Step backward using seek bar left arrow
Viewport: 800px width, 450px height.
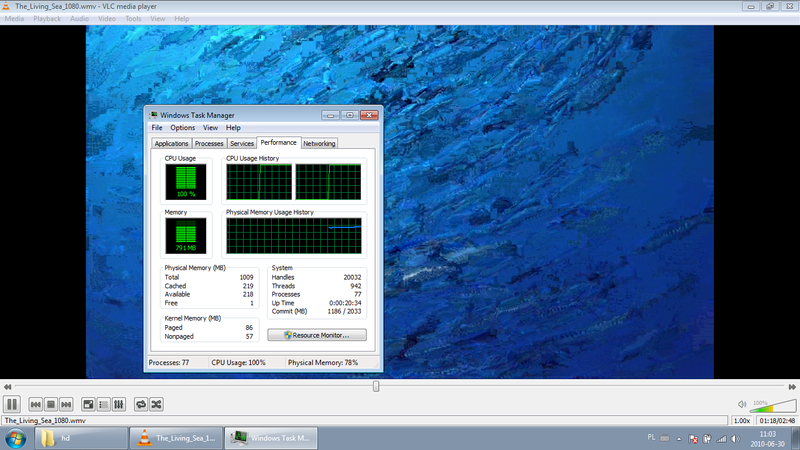(7, 387)
